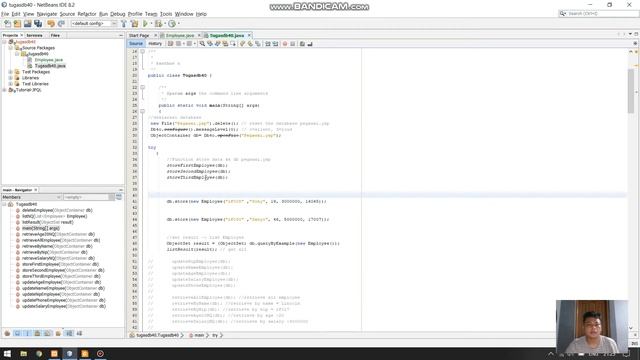Click the Shift Line Right icon
This screenshot has width=640, height=360.
(x=276, y=43)
